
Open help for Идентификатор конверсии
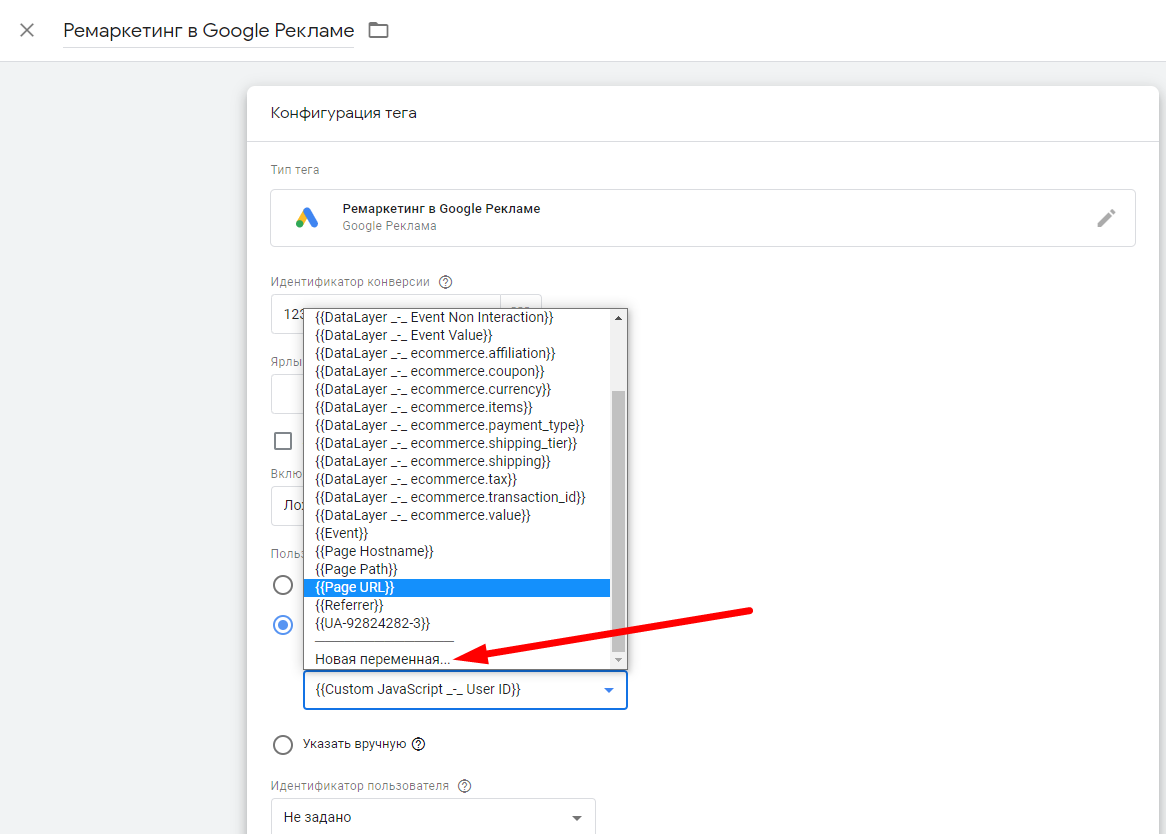pos(446,282)
